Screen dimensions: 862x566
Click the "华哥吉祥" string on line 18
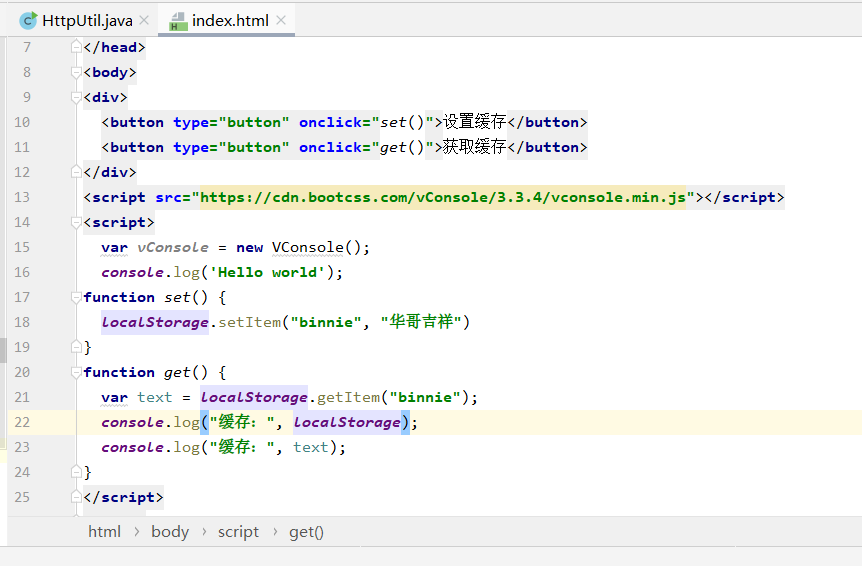(x=421, y=322)
